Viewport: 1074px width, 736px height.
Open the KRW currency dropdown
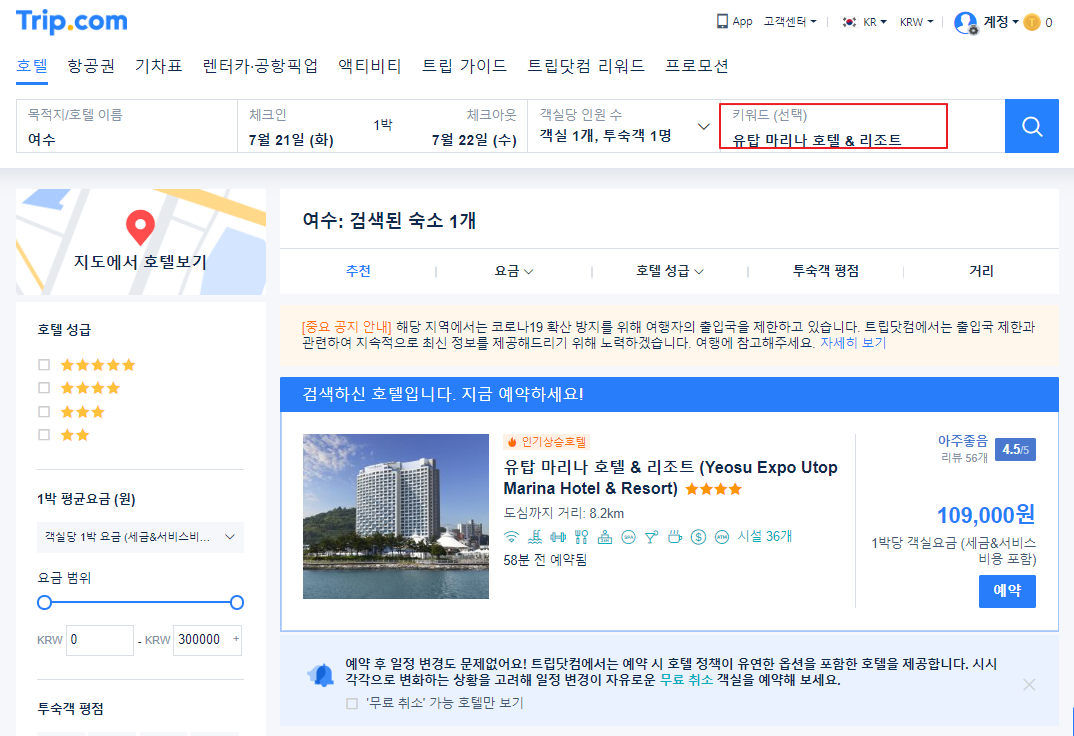tap(916, 22)
